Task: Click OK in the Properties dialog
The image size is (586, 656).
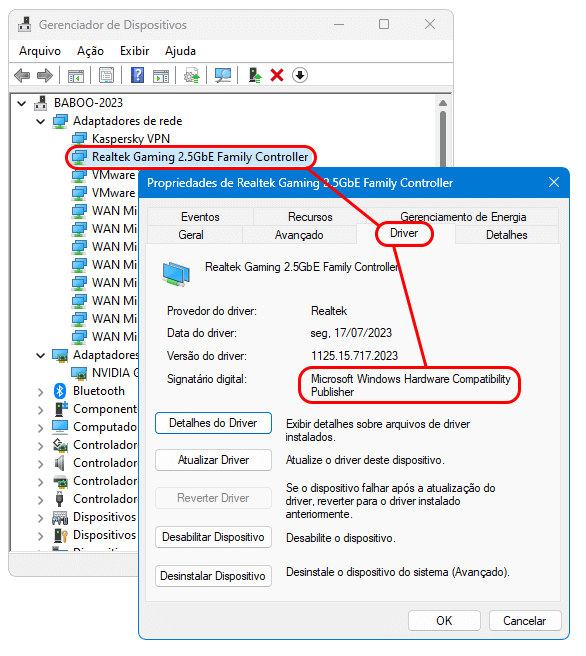Action: click(x=444, y=620)
